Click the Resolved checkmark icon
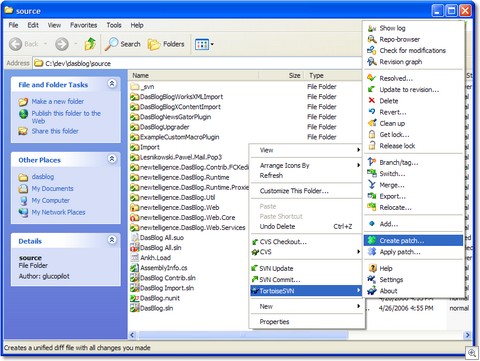Viewport: 480px width, 361px height. 372,78
